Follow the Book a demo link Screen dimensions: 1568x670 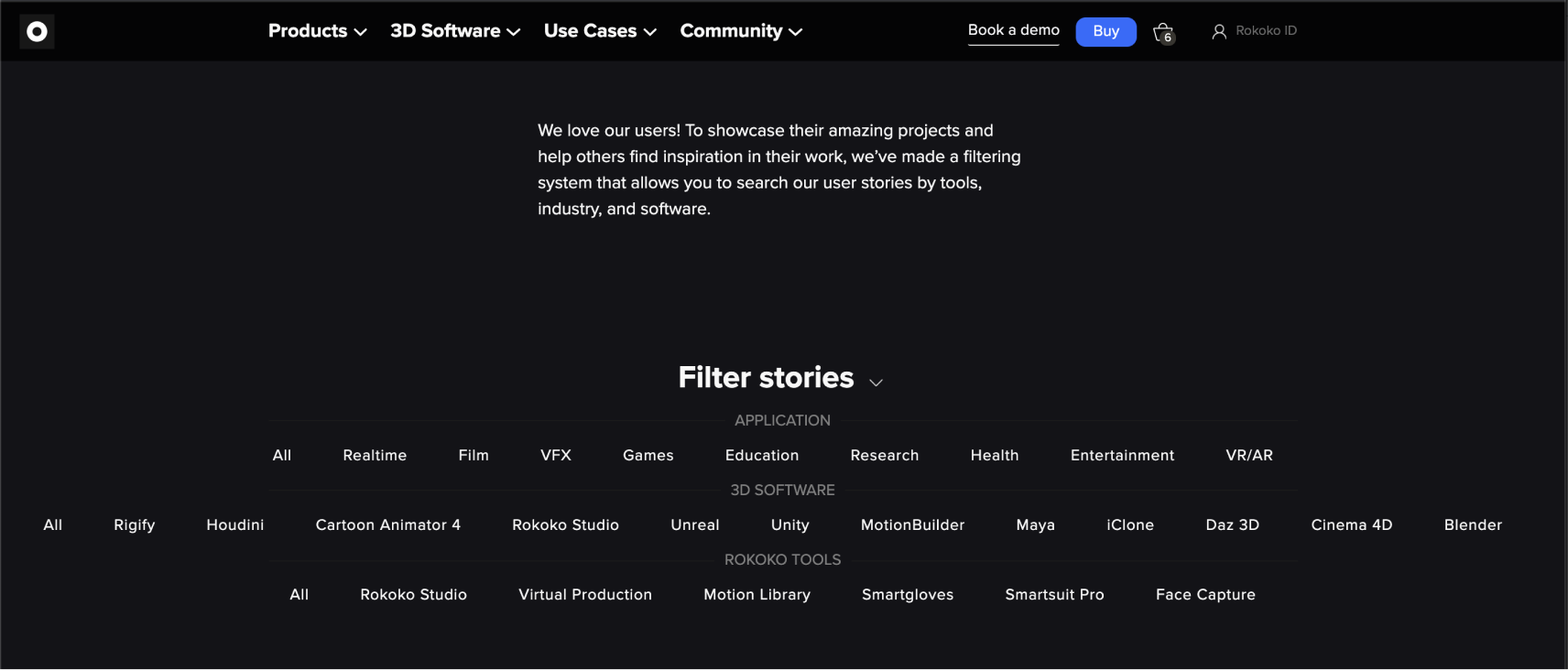tap(1014, 30)
